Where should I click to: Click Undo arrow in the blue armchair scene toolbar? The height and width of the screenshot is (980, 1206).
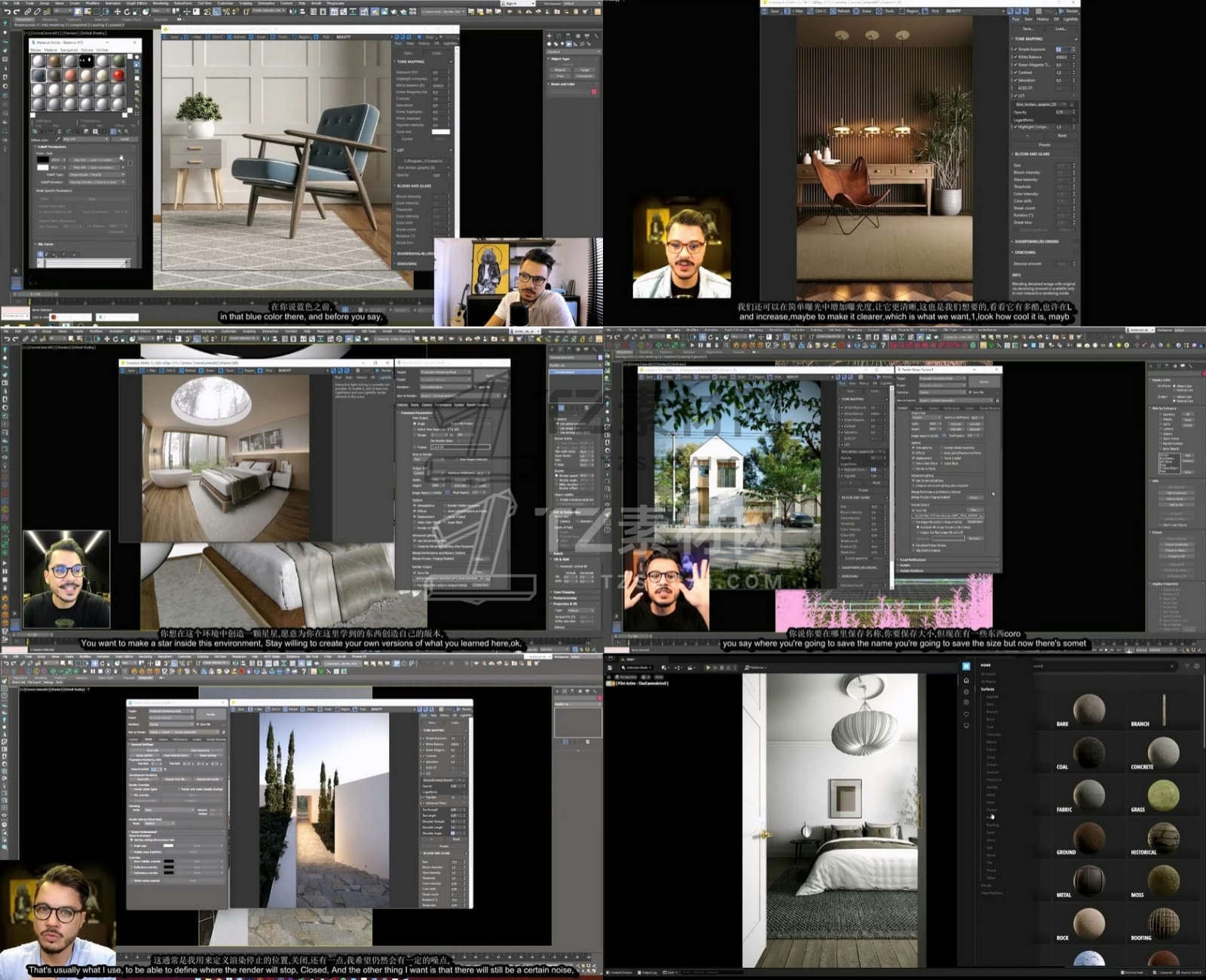[7, 12]
